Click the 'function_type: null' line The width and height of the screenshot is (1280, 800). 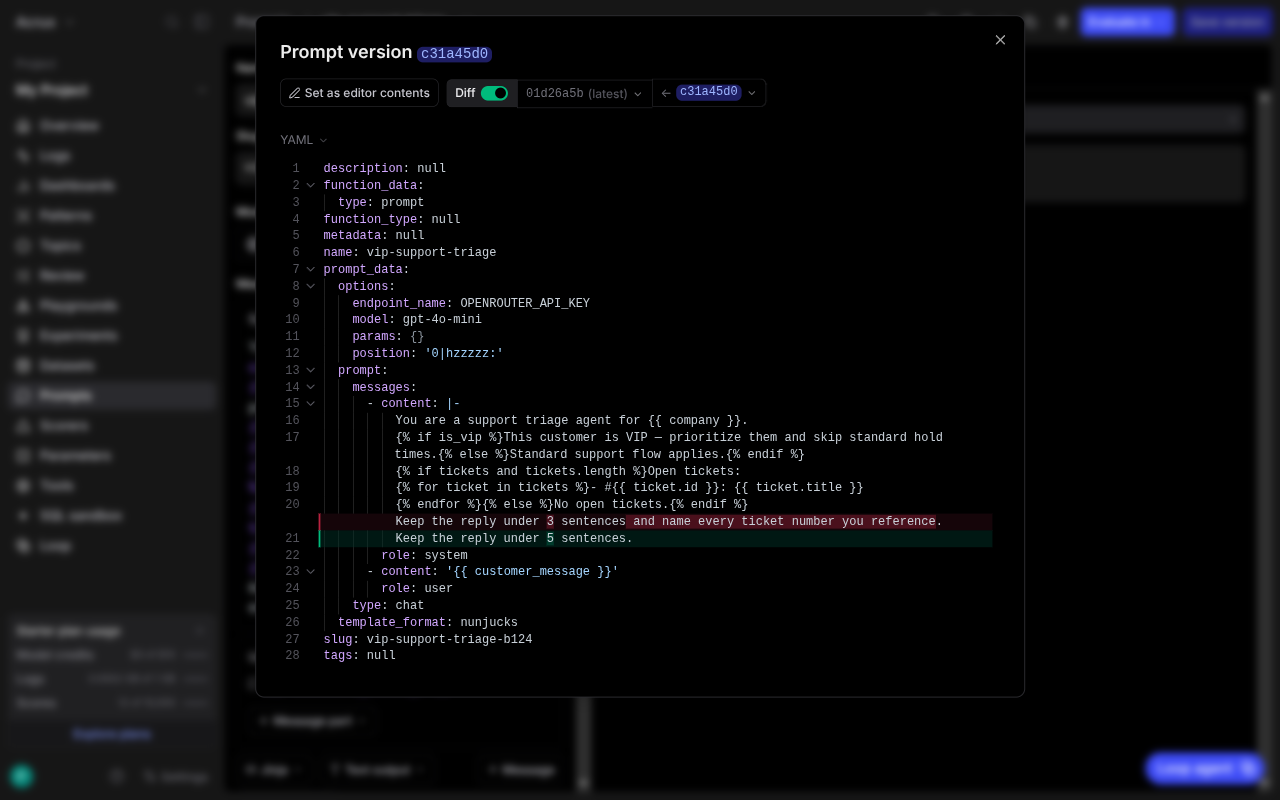tap(392, 220)
